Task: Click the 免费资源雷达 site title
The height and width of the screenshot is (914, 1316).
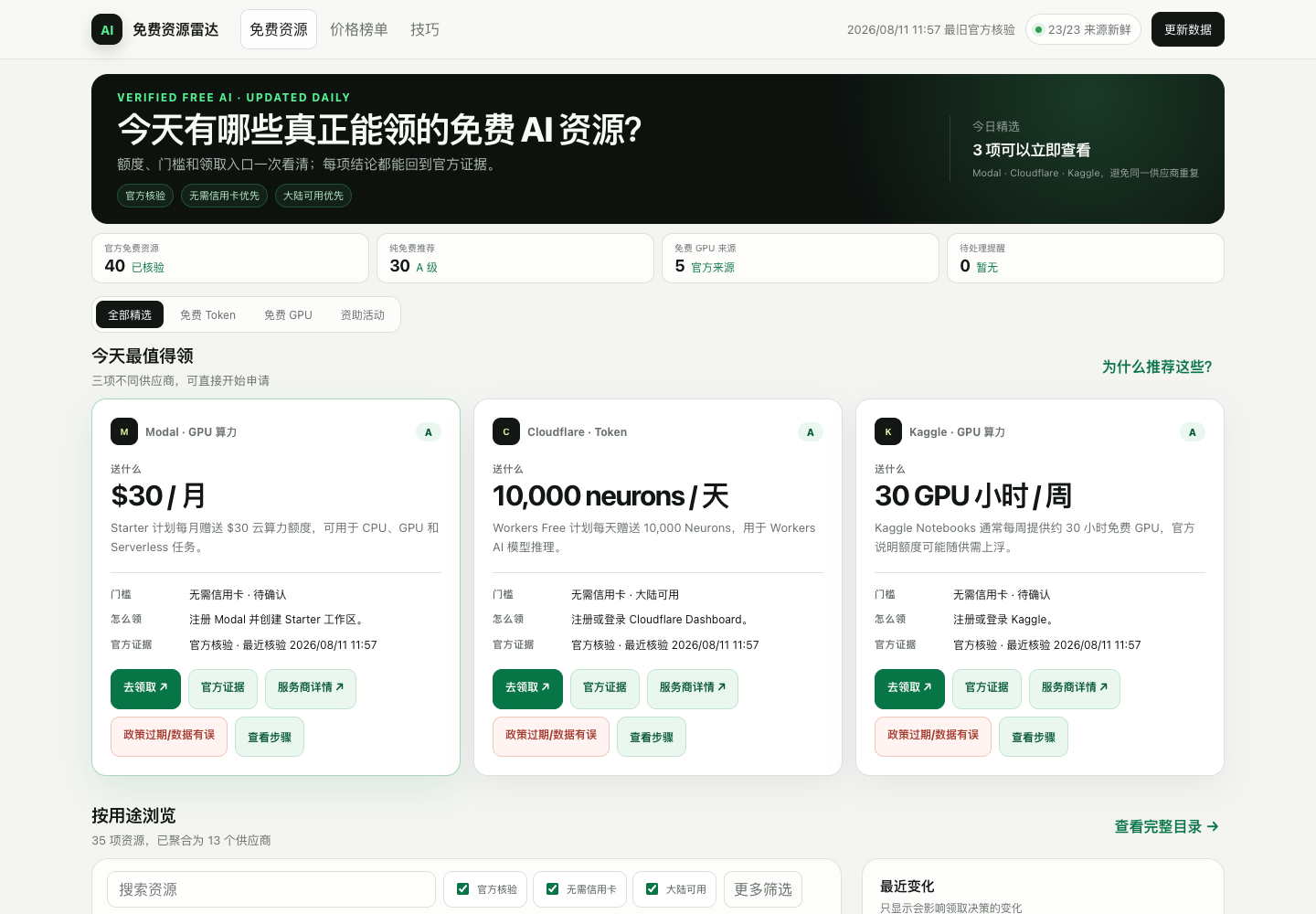Action: tap(175, 29)
